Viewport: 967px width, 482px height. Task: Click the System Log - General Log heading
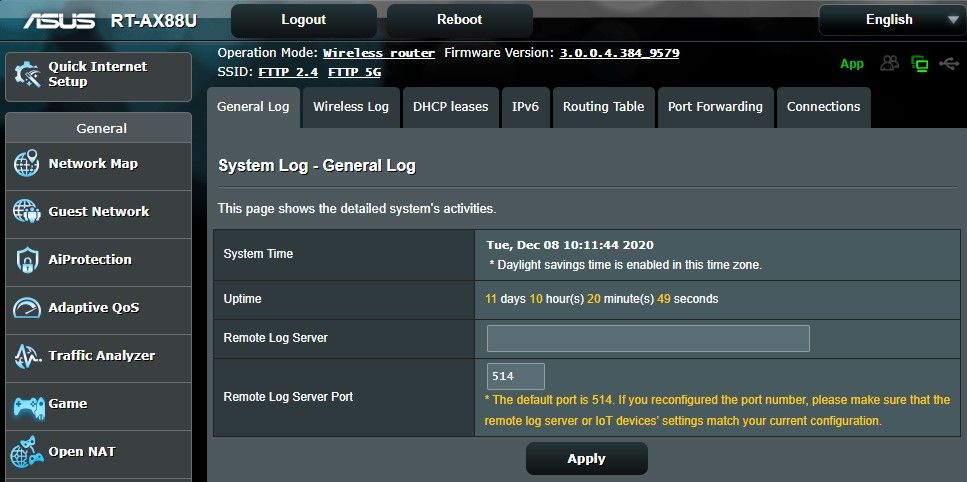coord(317,166)
